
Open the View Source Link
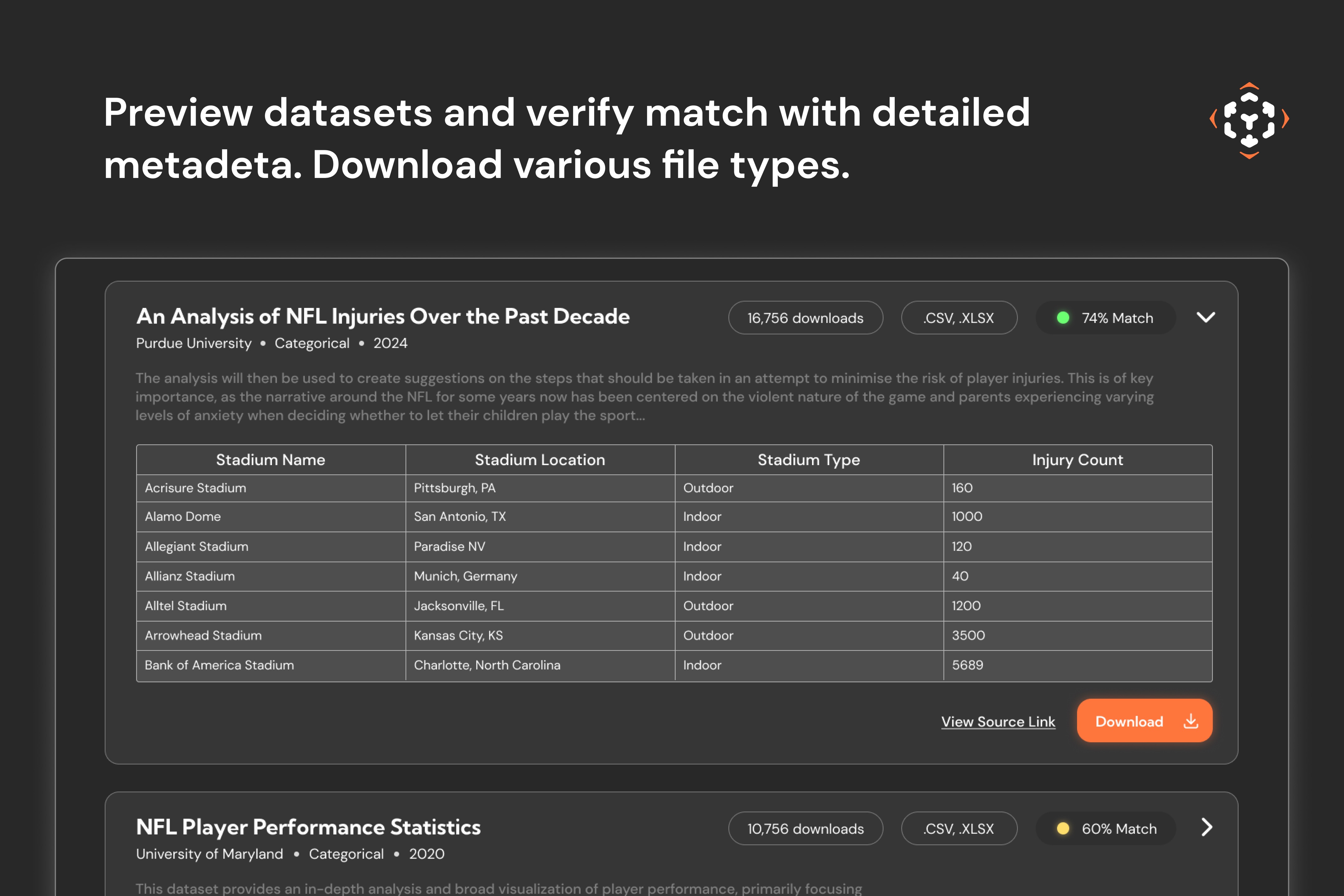coord(998,722)
